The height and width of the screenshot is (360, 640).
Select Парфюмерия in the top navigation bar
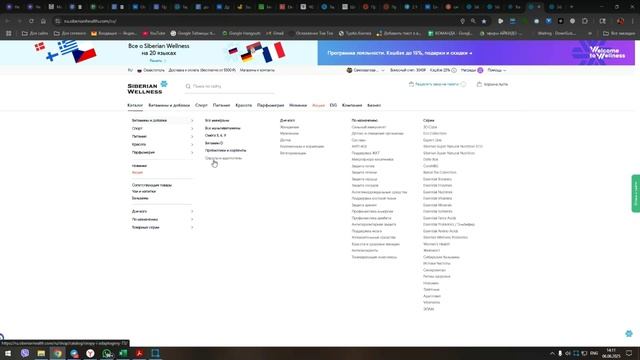click(270, 105)
